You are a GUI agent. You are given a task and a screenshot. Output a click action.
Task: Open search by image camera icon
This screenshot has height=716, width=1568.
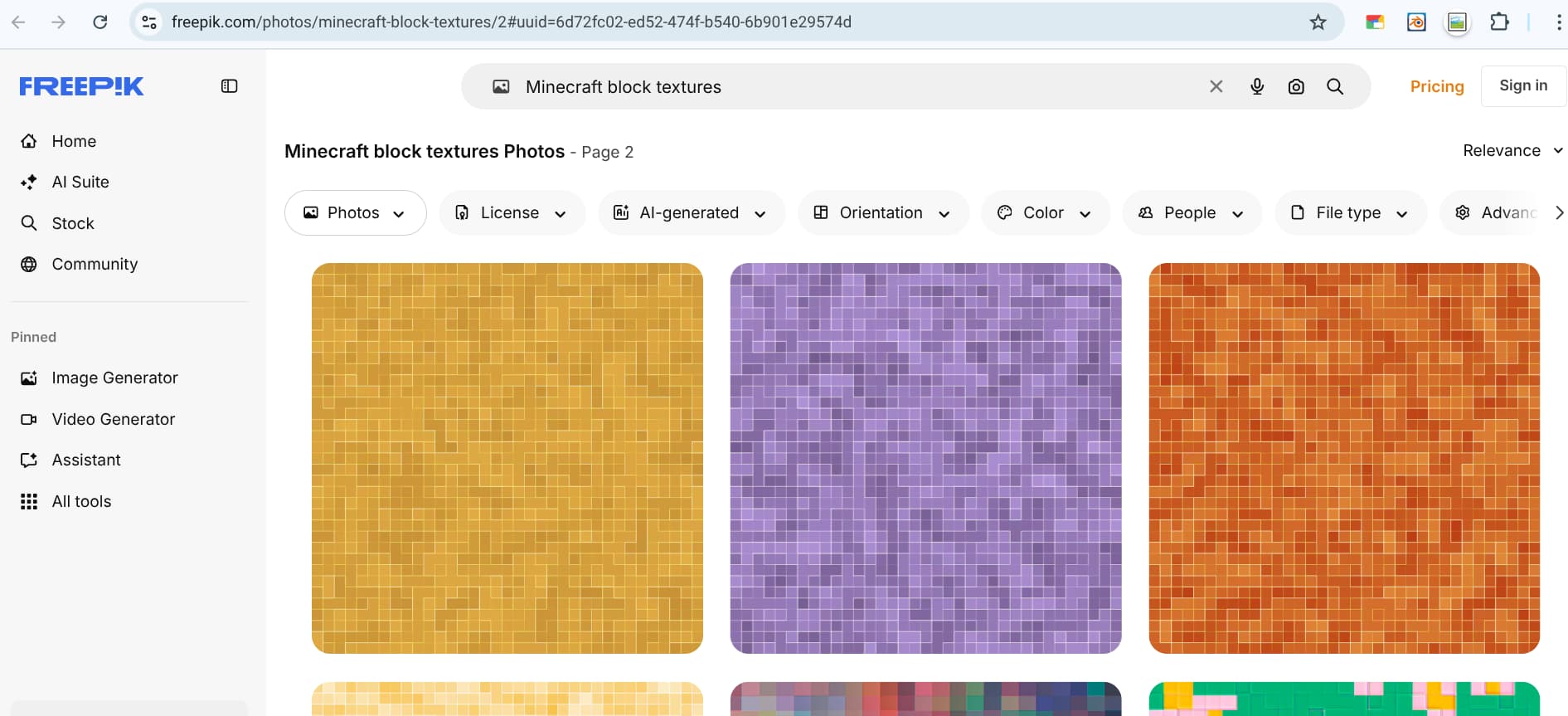pyautogui.click(x=1296, y=86)
